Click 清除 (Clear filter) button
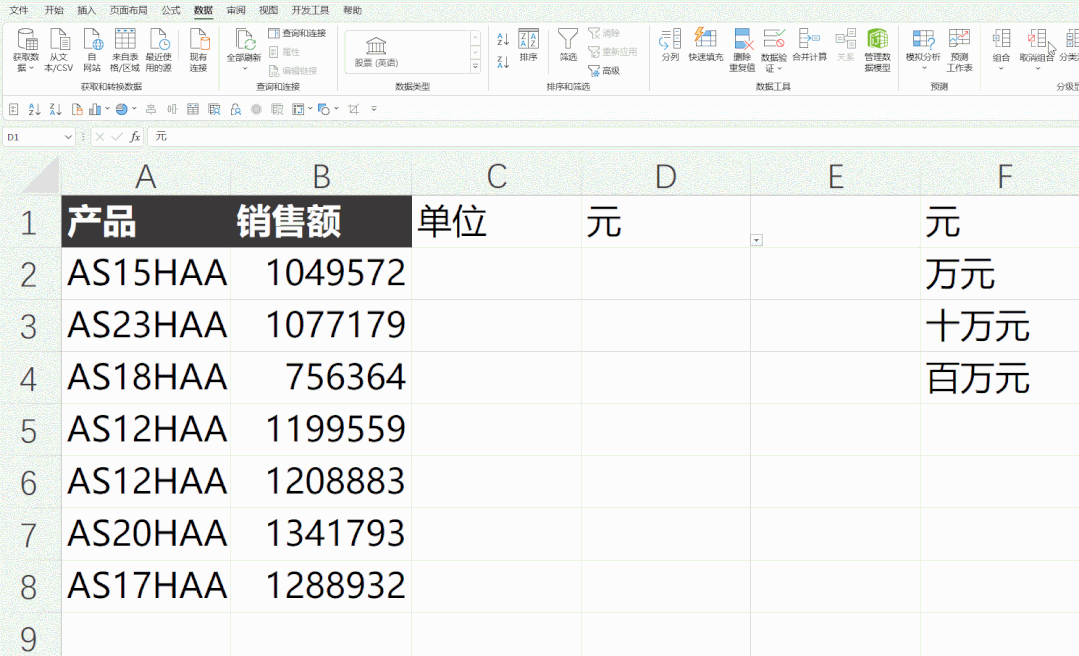This screenshot has width=1079, height=656. point(604,33)
